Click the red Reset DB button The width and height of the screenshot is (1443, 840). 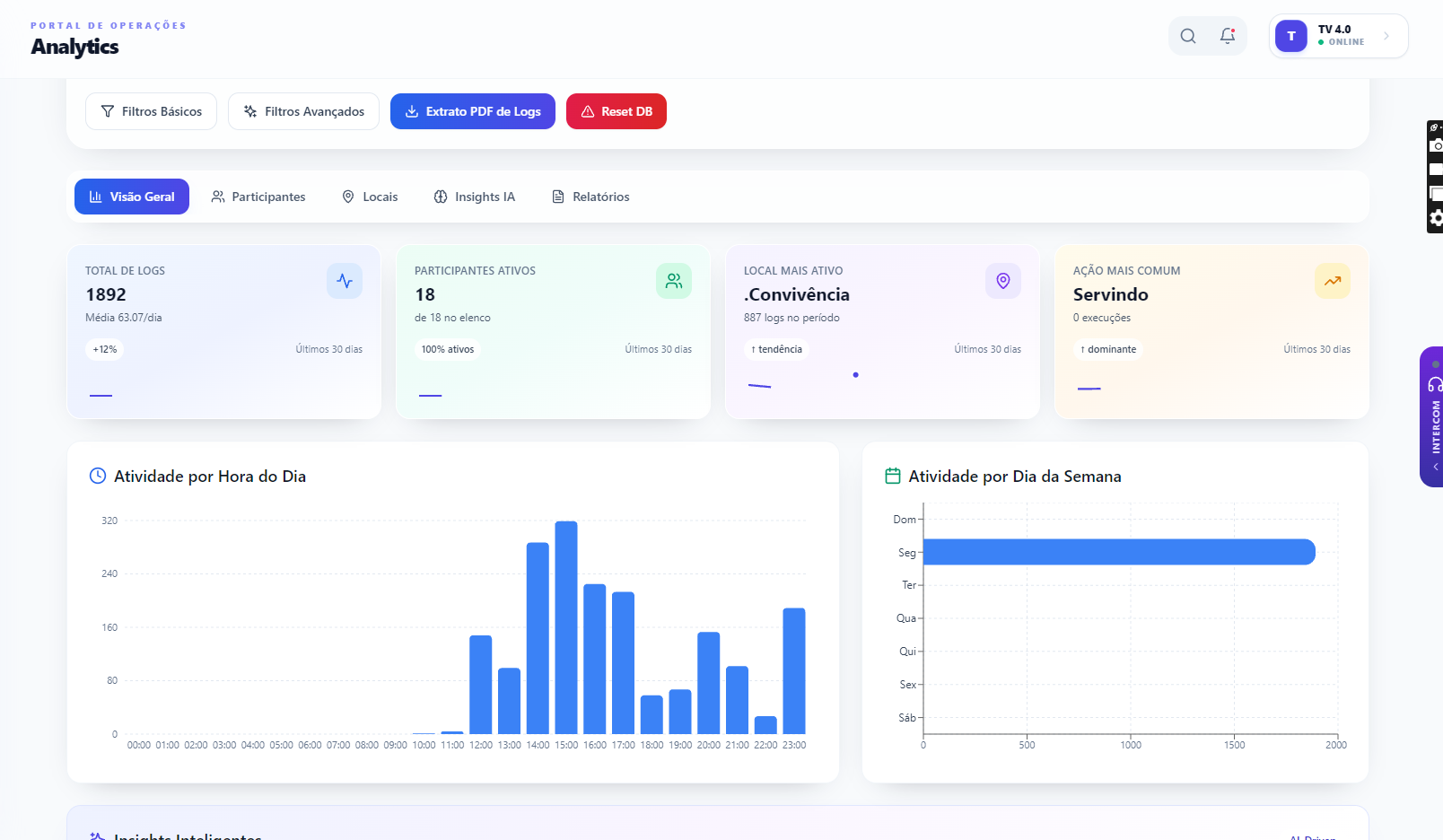point(617,111)
